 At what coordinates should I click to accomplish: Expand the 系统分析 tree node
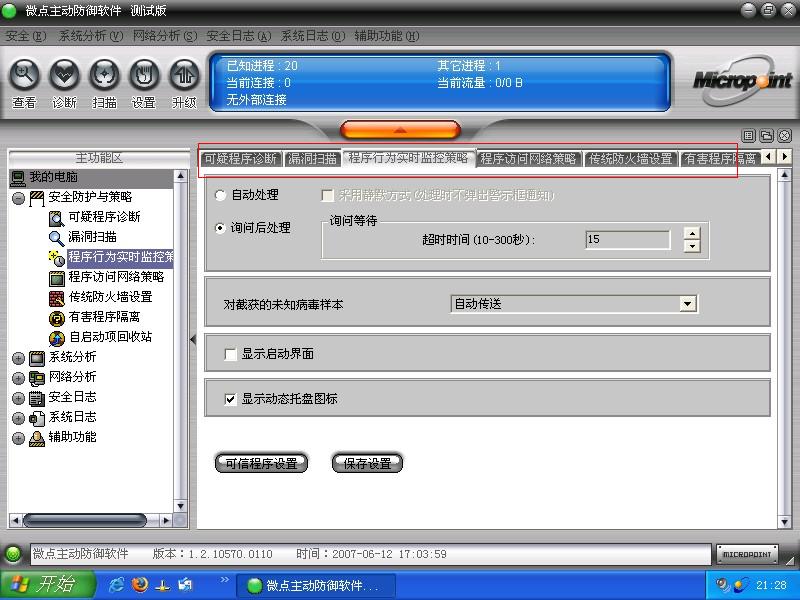coord(18,358)
